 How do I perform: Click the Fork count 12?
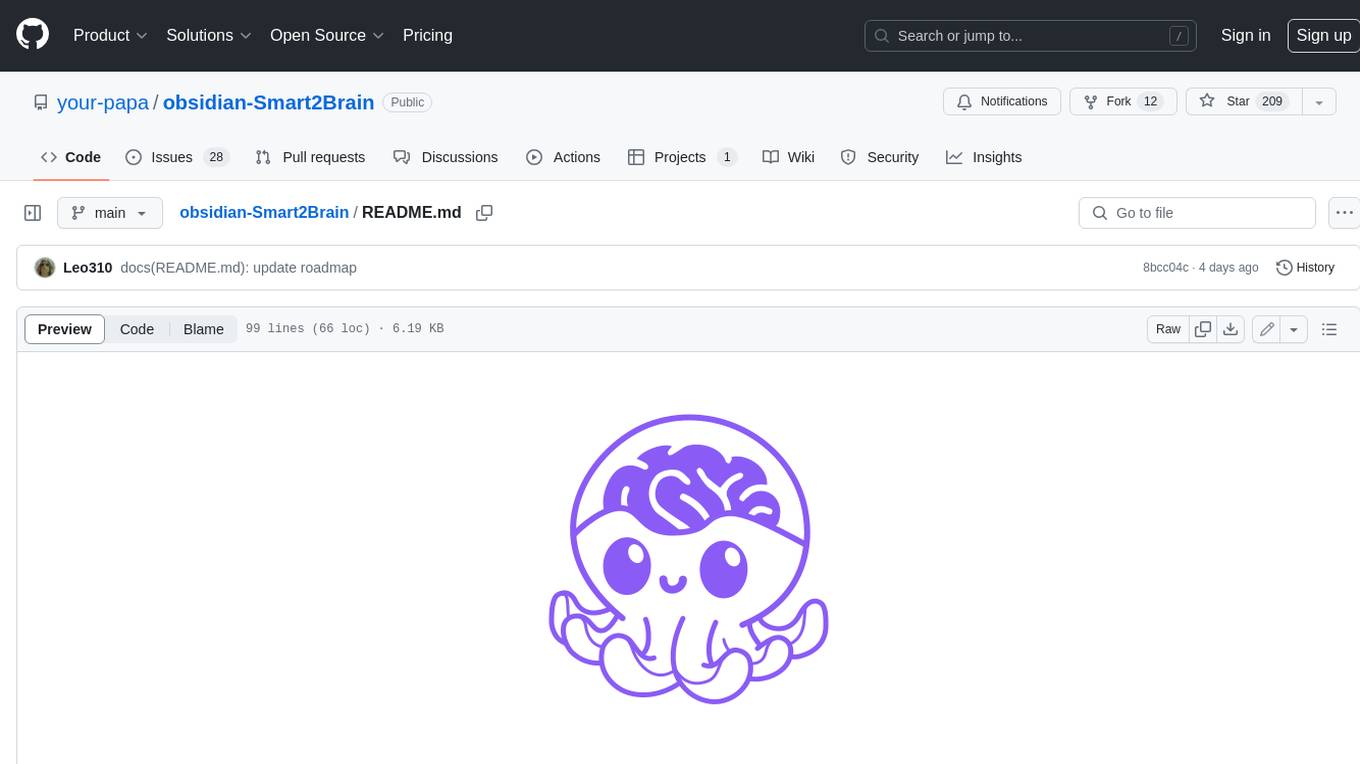click(1150, 101)
